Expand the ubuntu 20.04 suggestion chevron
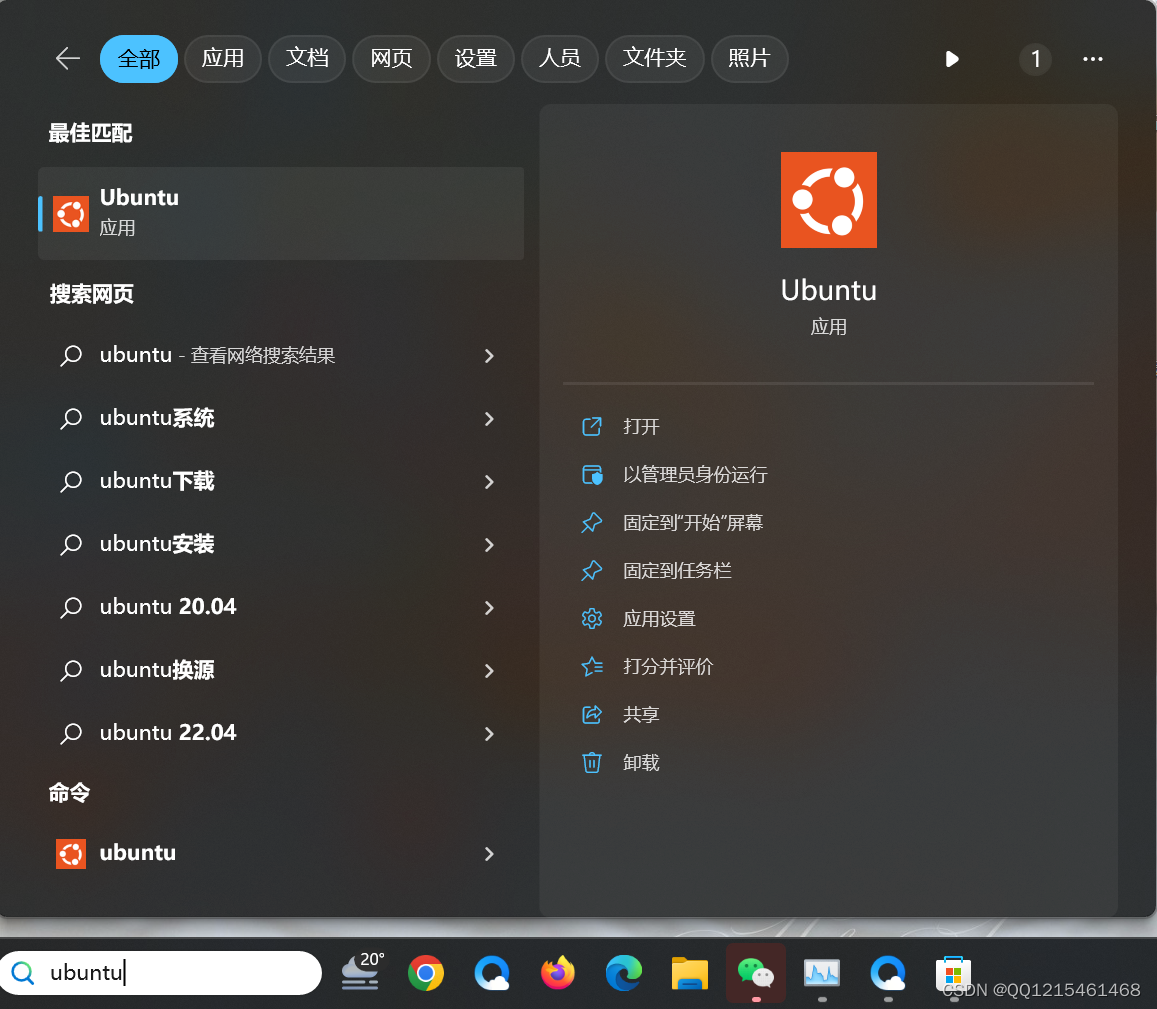Screen dimensions: 1157x1009 point(488,607)
